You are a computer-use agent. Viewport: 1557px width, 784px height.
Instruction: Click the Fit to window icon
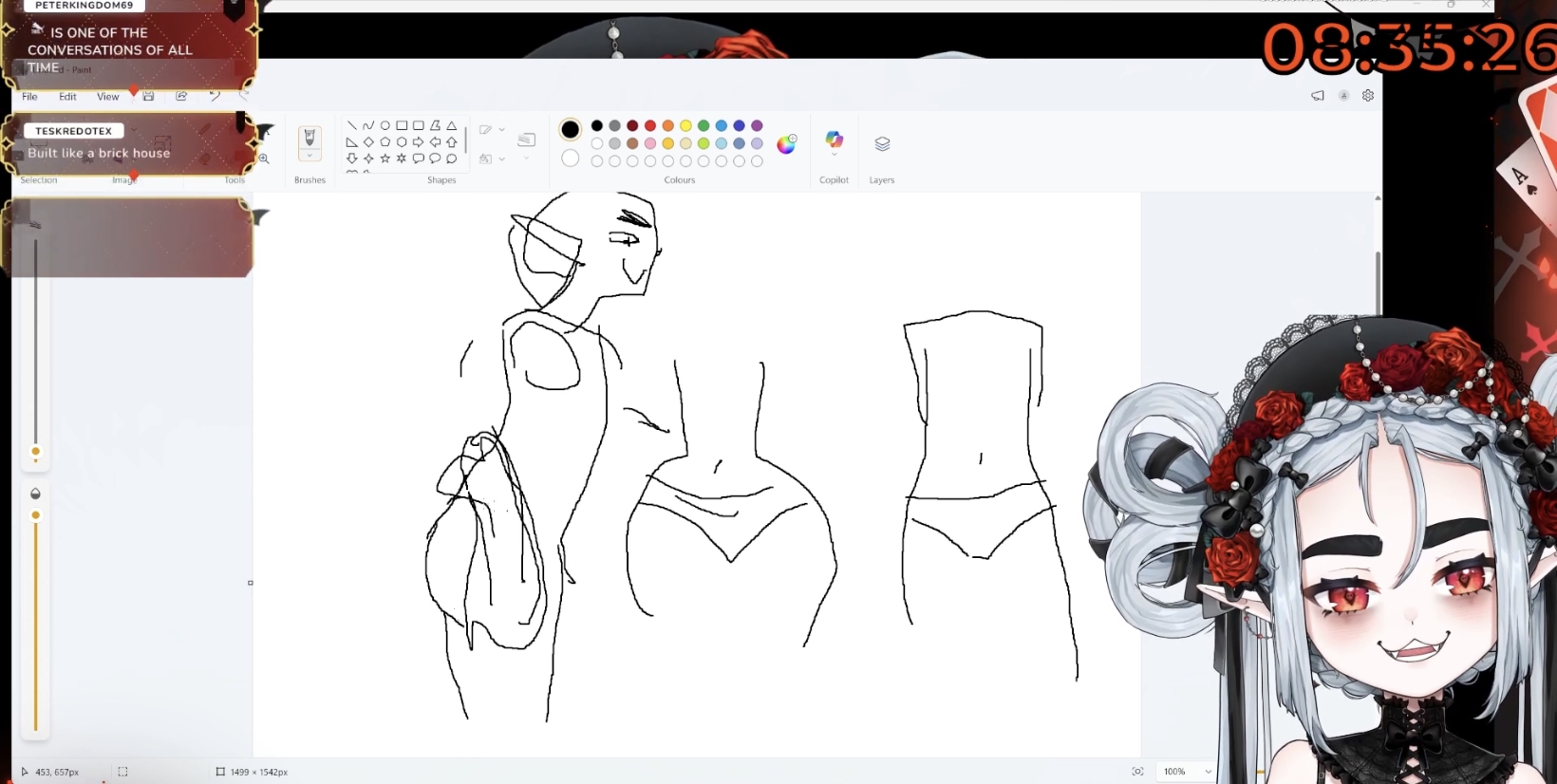click(1137, 772)
